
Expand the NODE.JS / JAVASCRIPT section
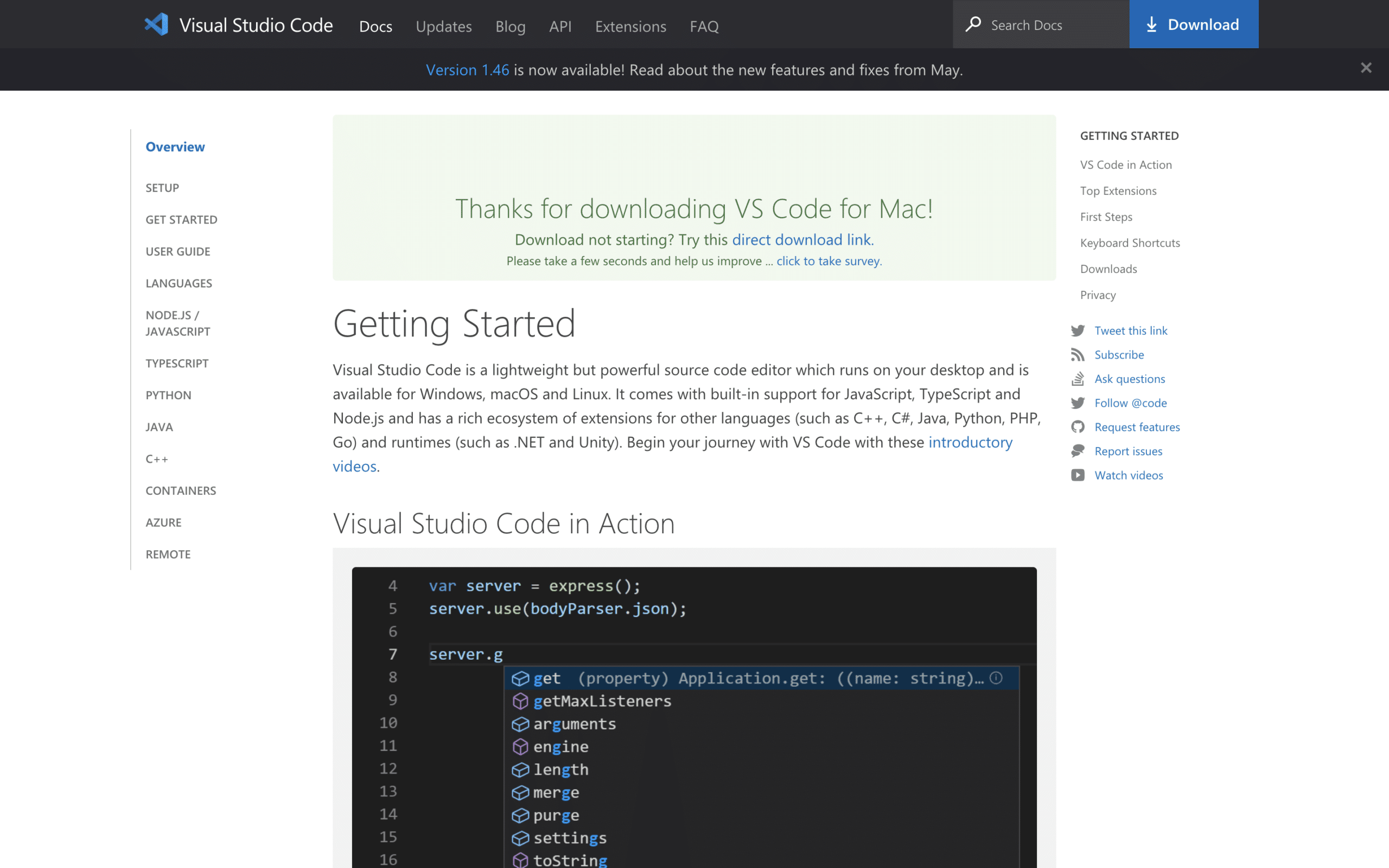pyautogui.click(x=177, y=323)
